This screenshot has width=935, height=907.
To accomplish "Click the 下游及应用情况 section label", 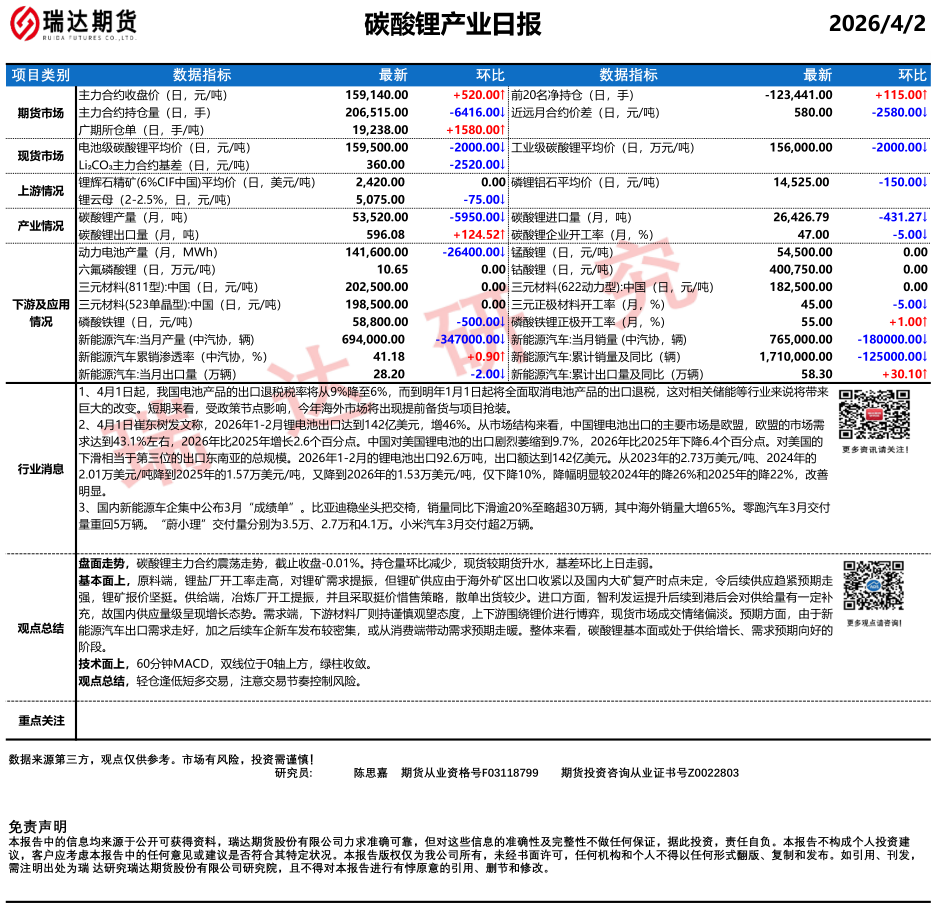I will 40,313.
